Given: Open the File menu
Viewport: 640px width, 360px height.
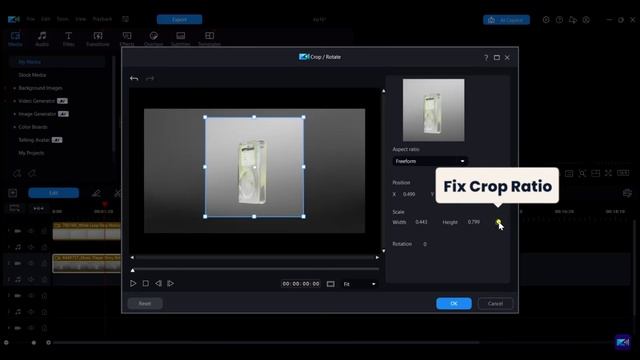Looking at the screenshot, I should click(31, 19).
